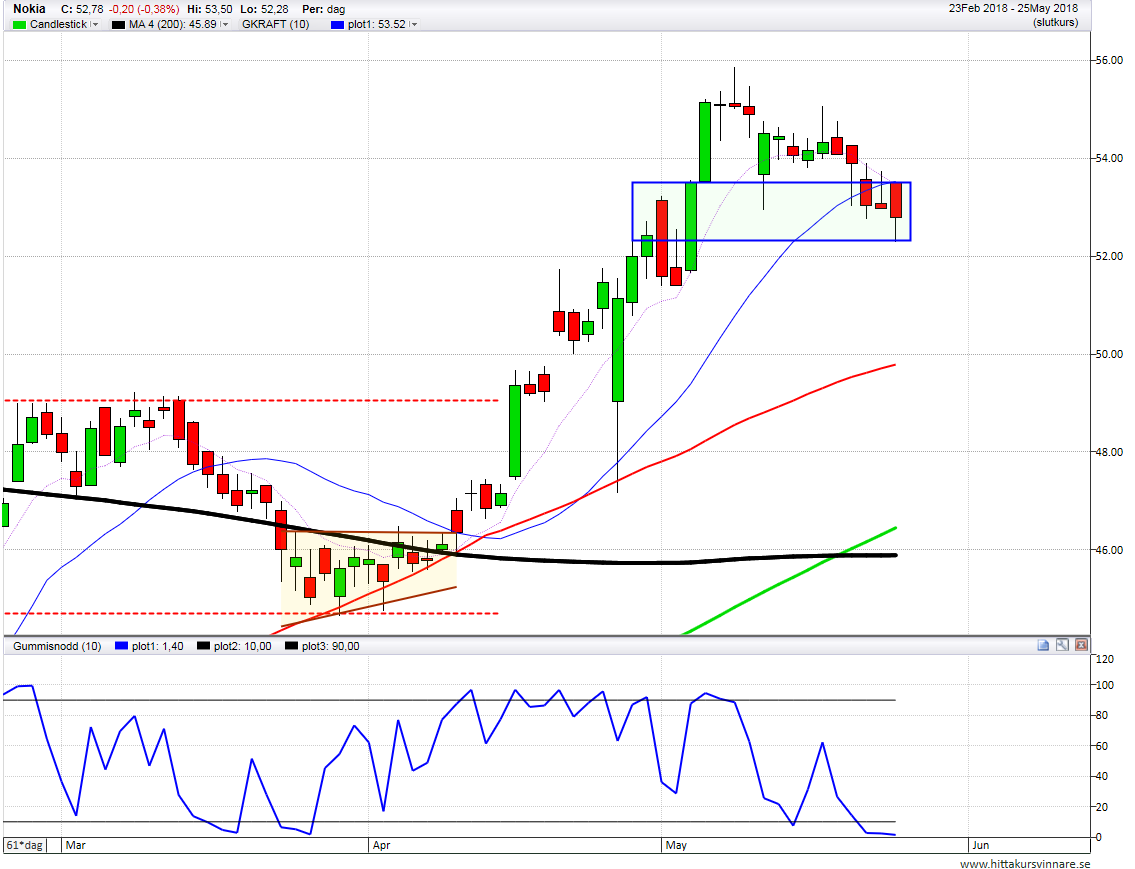The width and height of the screenshot is (1135, 869).
Task: Click the 52.00 price axis label
Action: pos(1109,256)
